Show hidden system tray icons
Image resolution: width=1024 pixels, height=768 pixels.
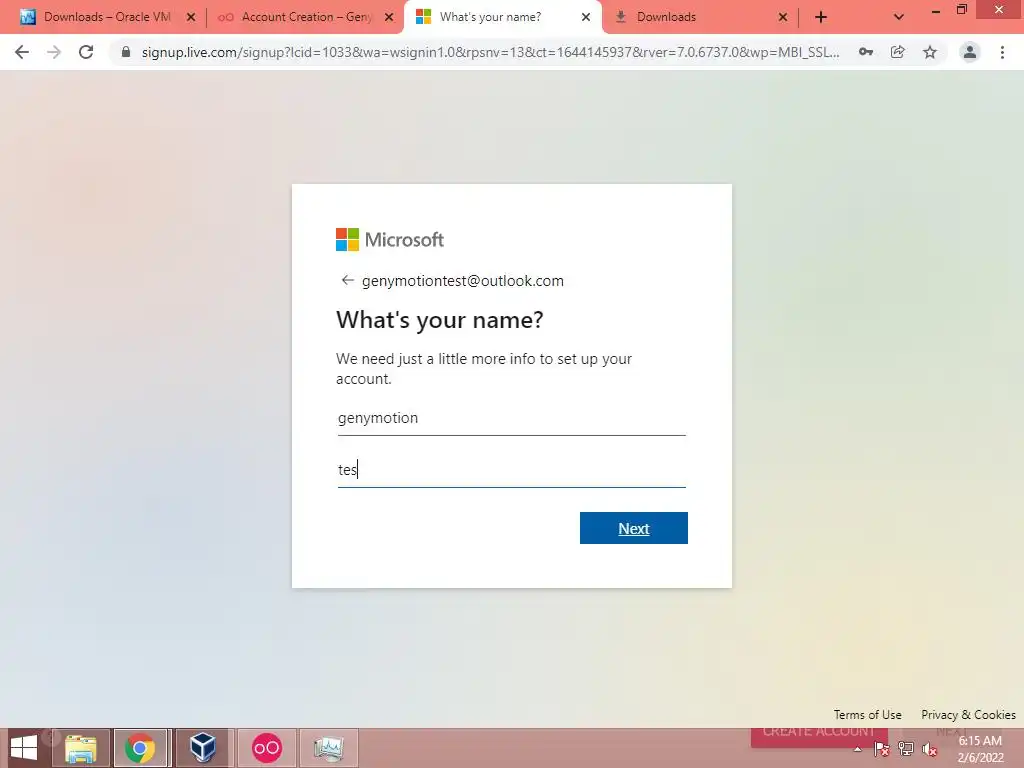pyautogui.click(x=857, y=749)
